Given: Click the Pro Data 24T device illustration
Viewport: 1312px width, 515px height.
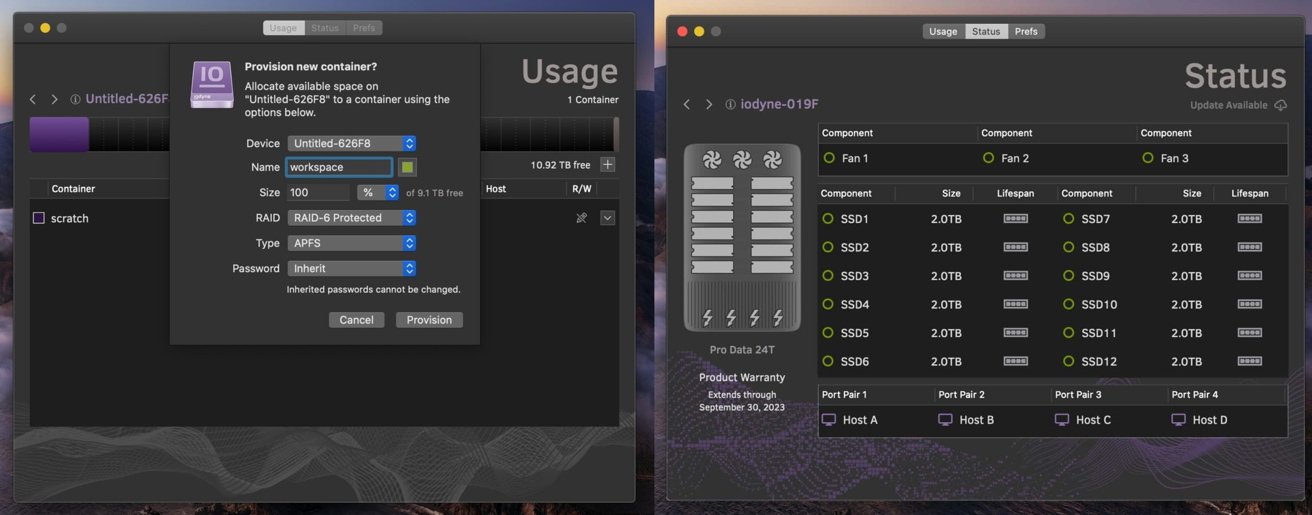Looking at the screenshot, I should pyautogui.click(x=742, y=238).
